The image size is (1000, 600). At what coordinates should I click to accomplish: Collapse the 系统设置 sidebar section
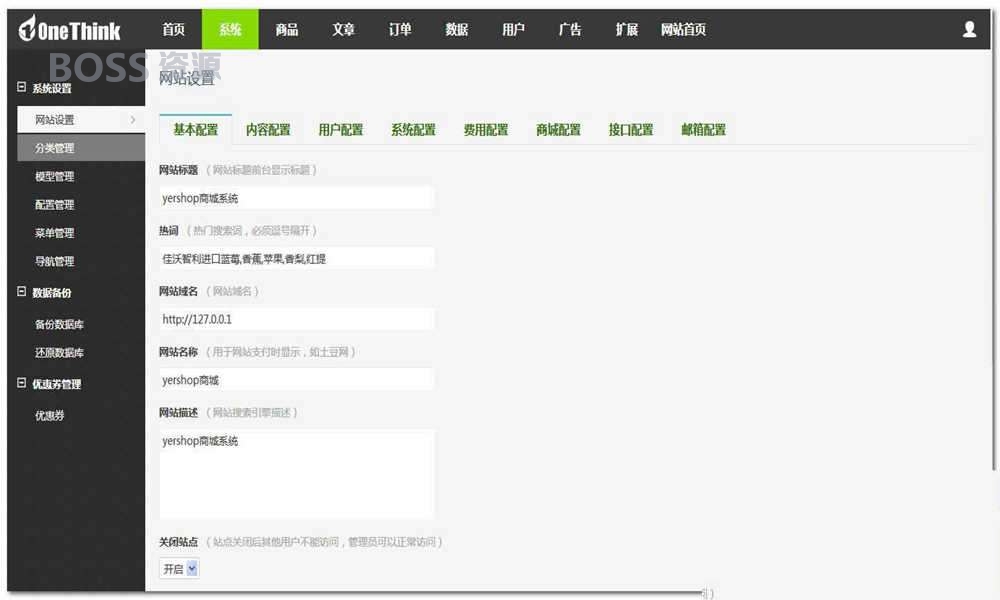[21, 87]
